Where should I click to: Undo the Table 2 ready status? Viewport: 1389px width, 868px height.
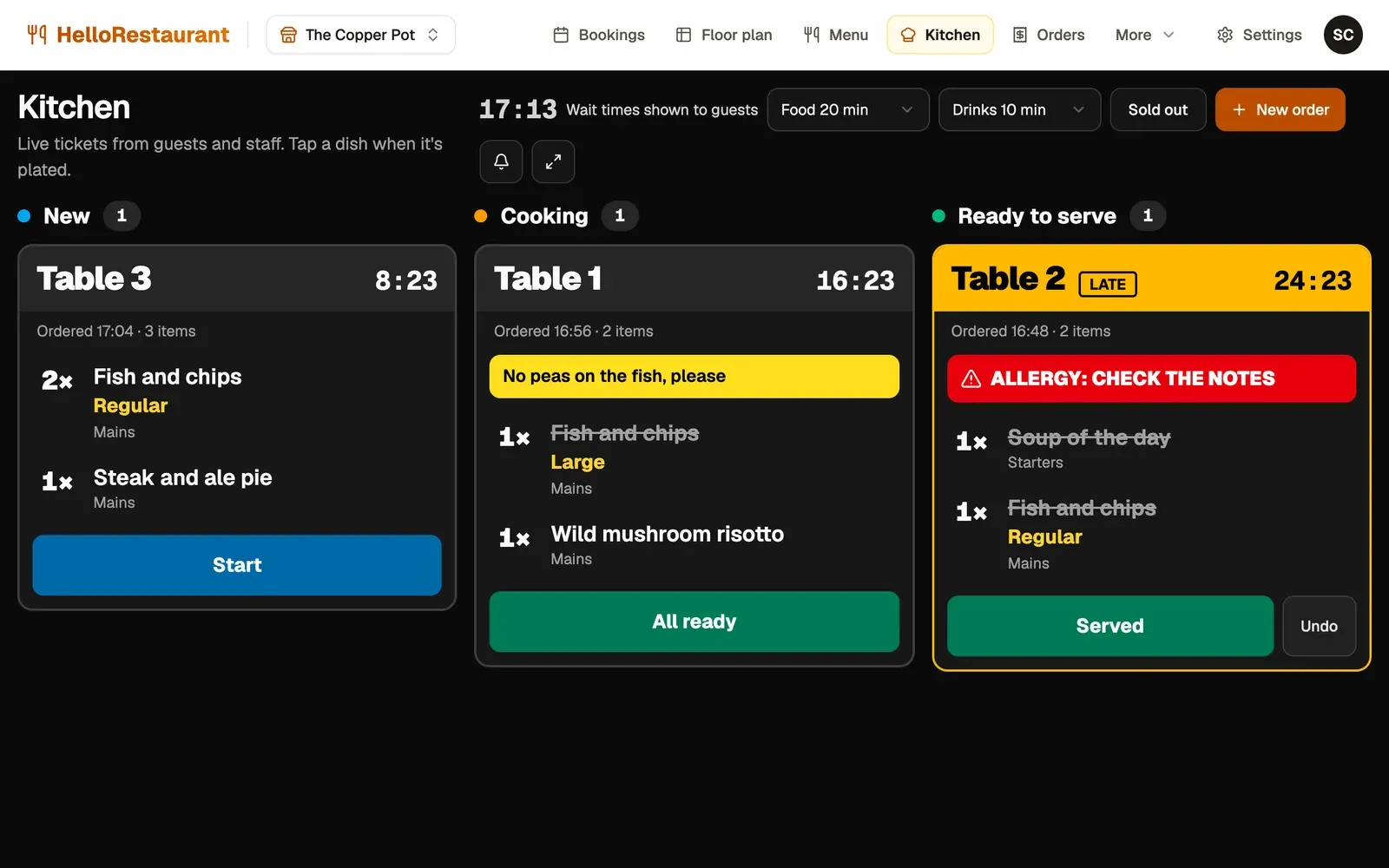coord(1320,626)
